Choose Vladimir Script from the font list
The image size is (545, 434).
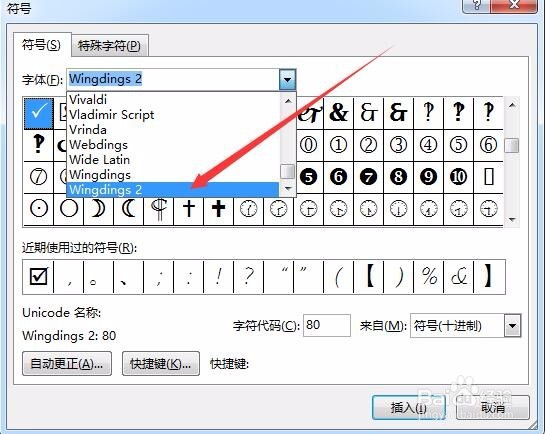(x=172, y=115)
